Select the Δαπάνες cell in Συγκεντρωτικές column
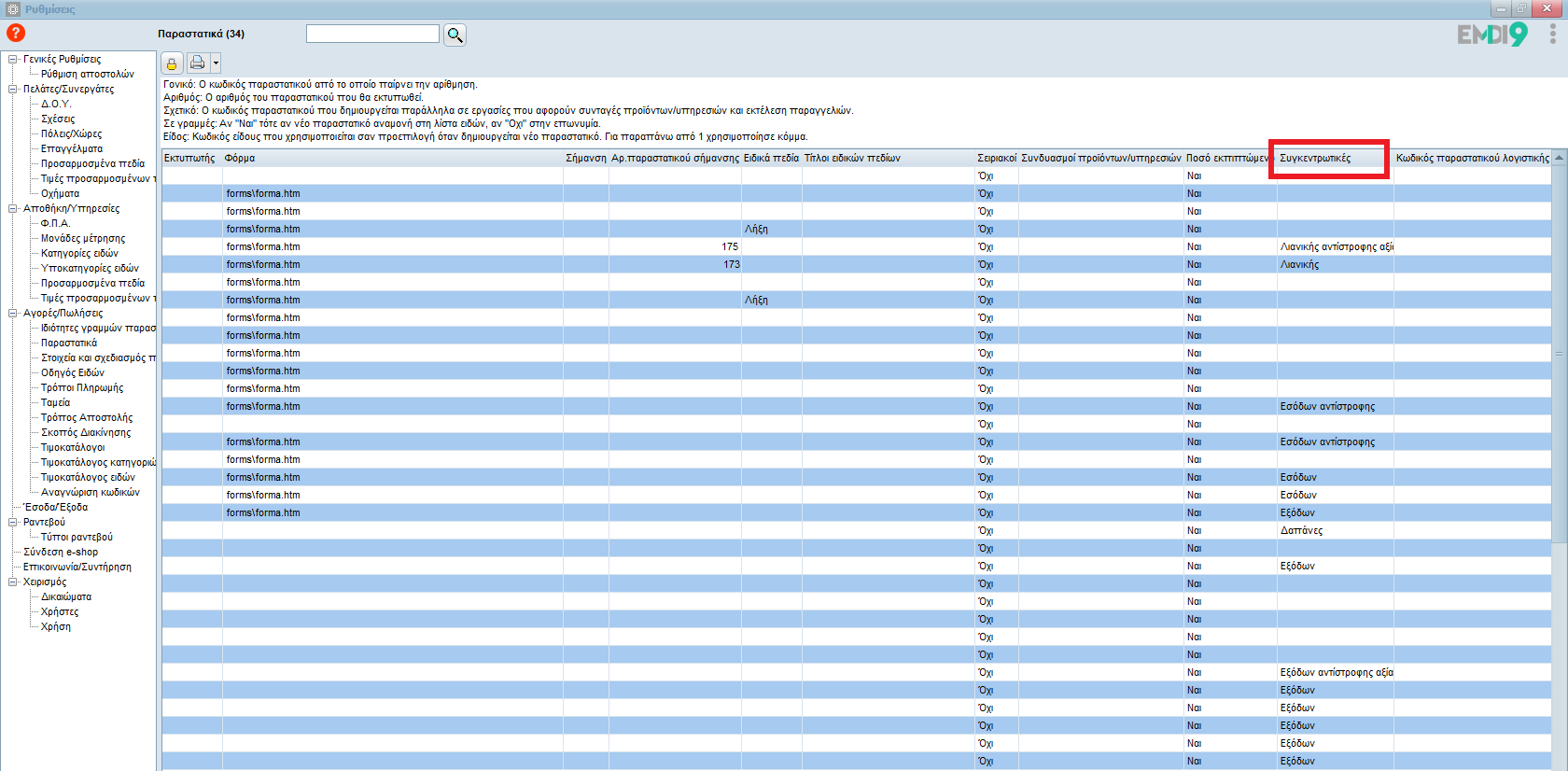Viewport: 1568px width, 771px height. pyautogui.click(x=1301, y=530)
